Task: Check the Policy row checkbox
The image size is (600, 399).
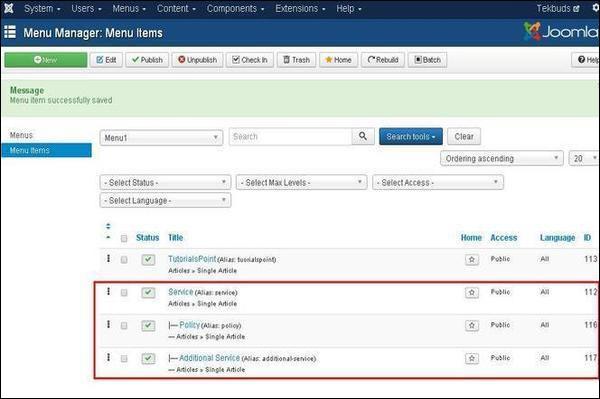Action: (x=124, y=325)
